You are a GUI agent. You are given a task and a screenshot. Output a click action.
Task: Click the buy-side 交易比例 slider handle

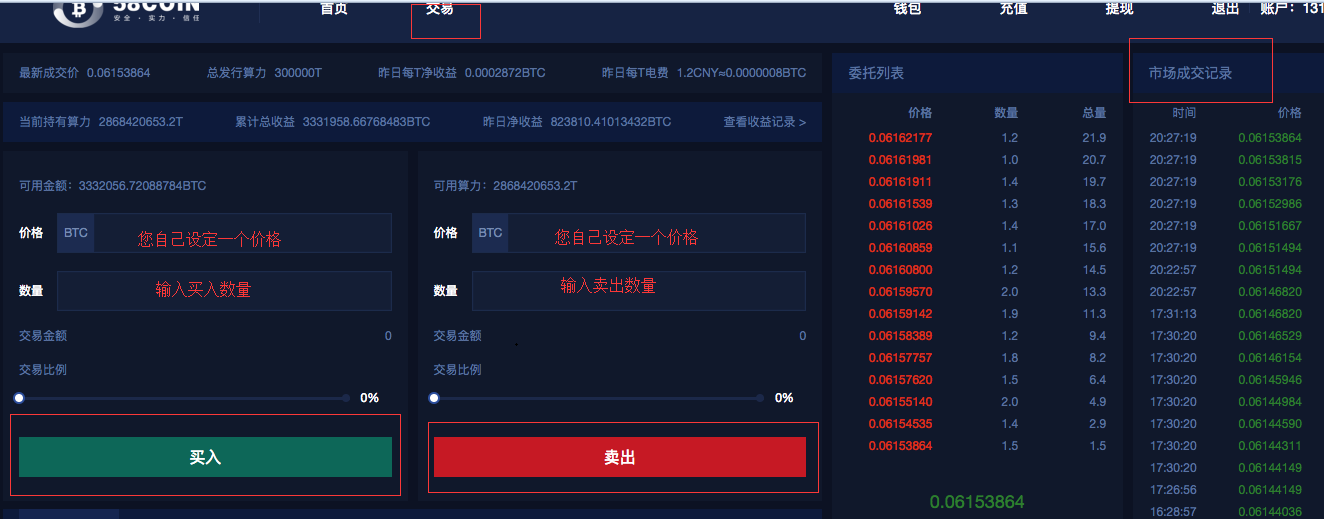click(x=19, y=398)
